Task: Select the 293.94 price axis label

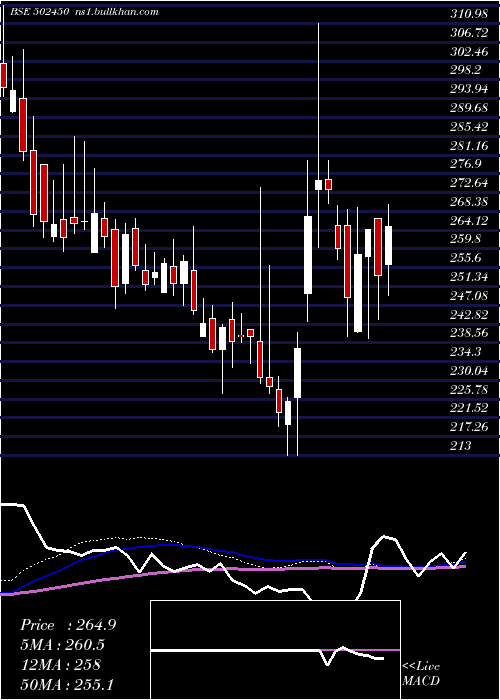Action: click(x=469, y=89)
